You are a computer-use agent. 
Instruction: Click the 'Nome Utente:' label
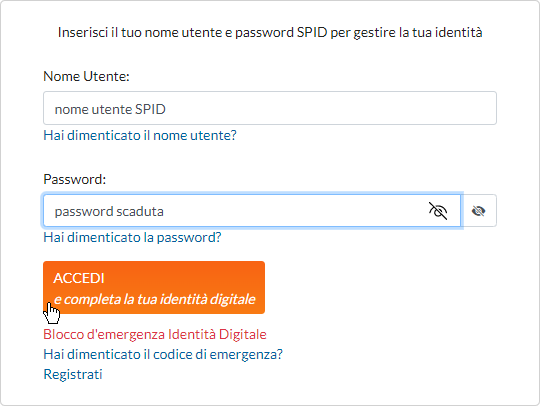86,76
